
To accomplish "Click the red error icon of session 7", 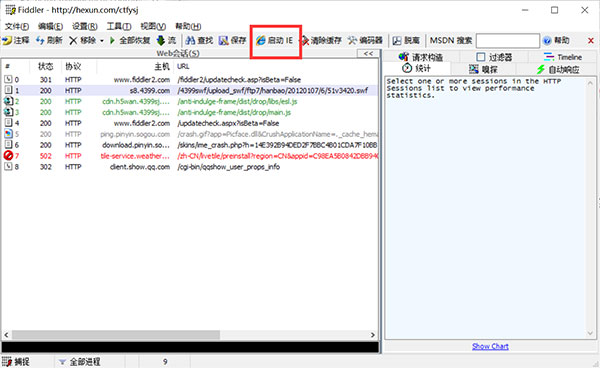I will 8,155.
